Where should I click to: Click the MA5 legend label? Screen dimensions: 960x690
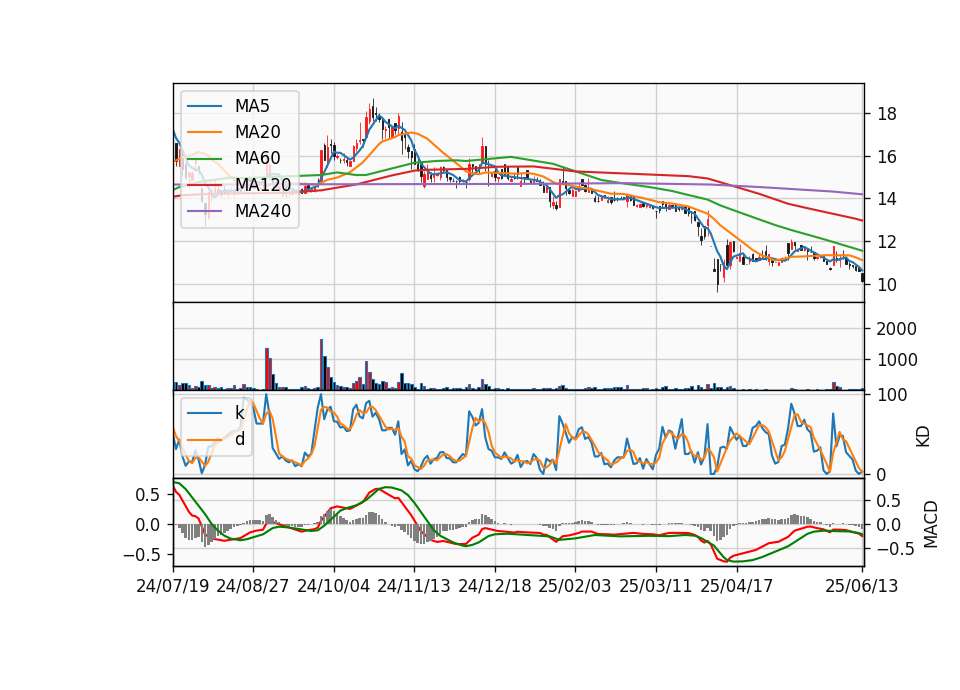pyautogui.click(x=252, y=106)
